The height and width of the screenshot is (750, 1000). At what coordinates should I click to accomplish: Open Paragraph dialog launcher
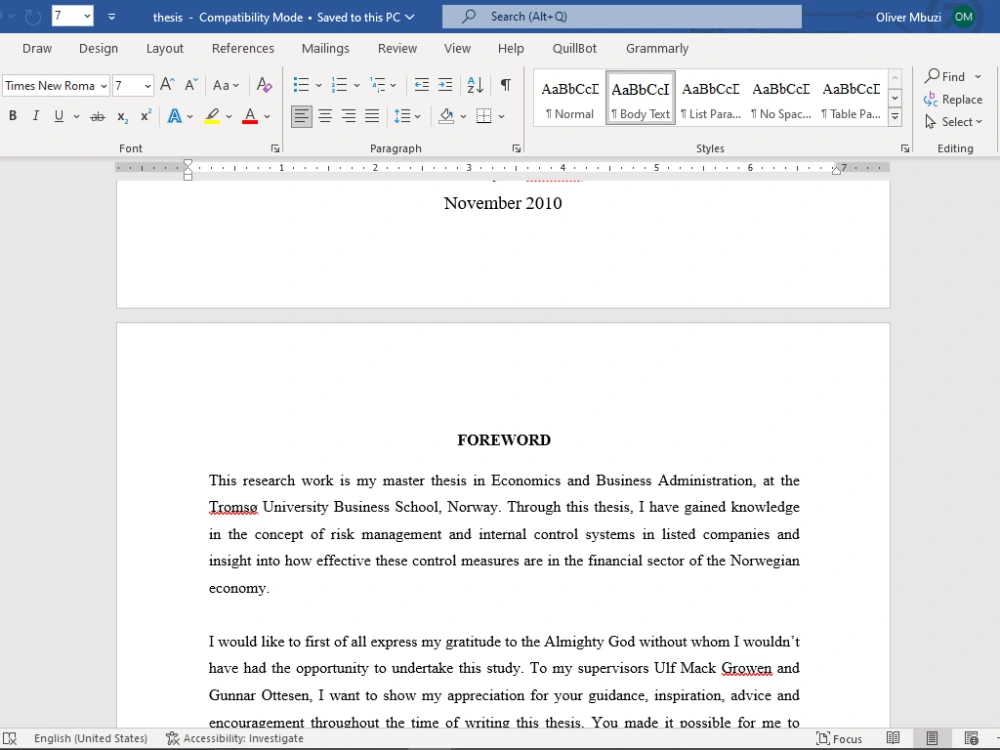click(x=517, y=149)
